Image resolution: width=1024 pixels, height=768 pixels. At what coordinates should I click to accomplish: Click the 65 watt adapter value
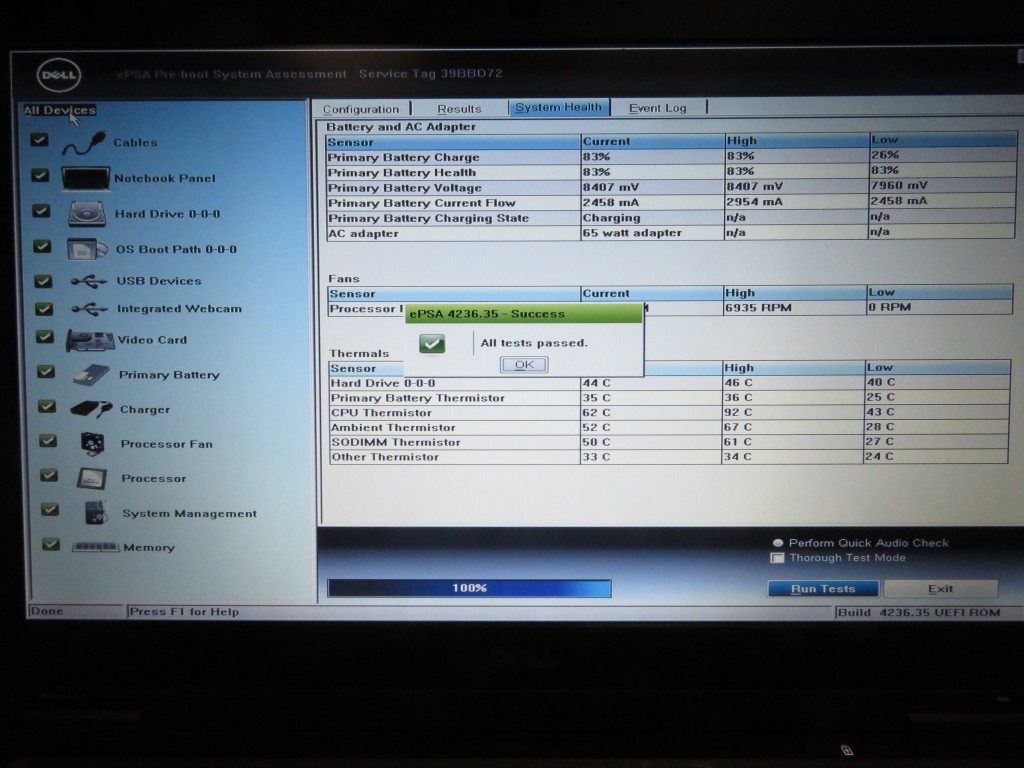pos(632,232)
